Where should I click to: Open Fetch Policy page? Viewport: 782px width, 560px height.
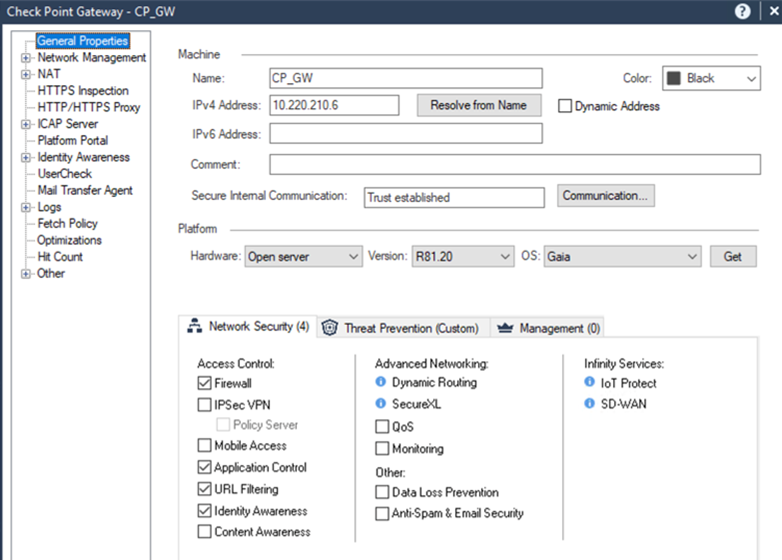coord(67,223)
